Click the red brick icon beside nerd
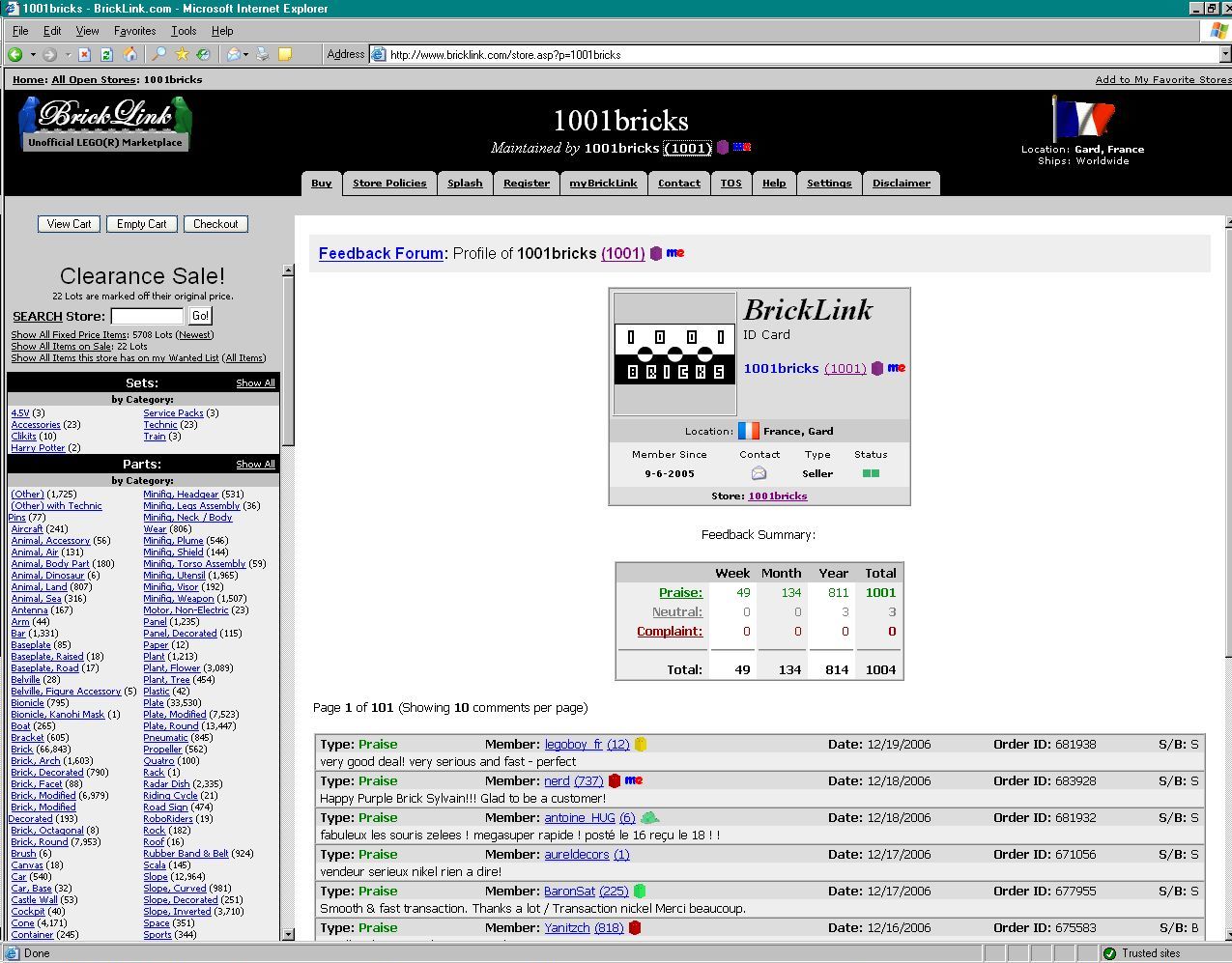This screenshot has height=963, width=1232. click(x=614, y=780)
